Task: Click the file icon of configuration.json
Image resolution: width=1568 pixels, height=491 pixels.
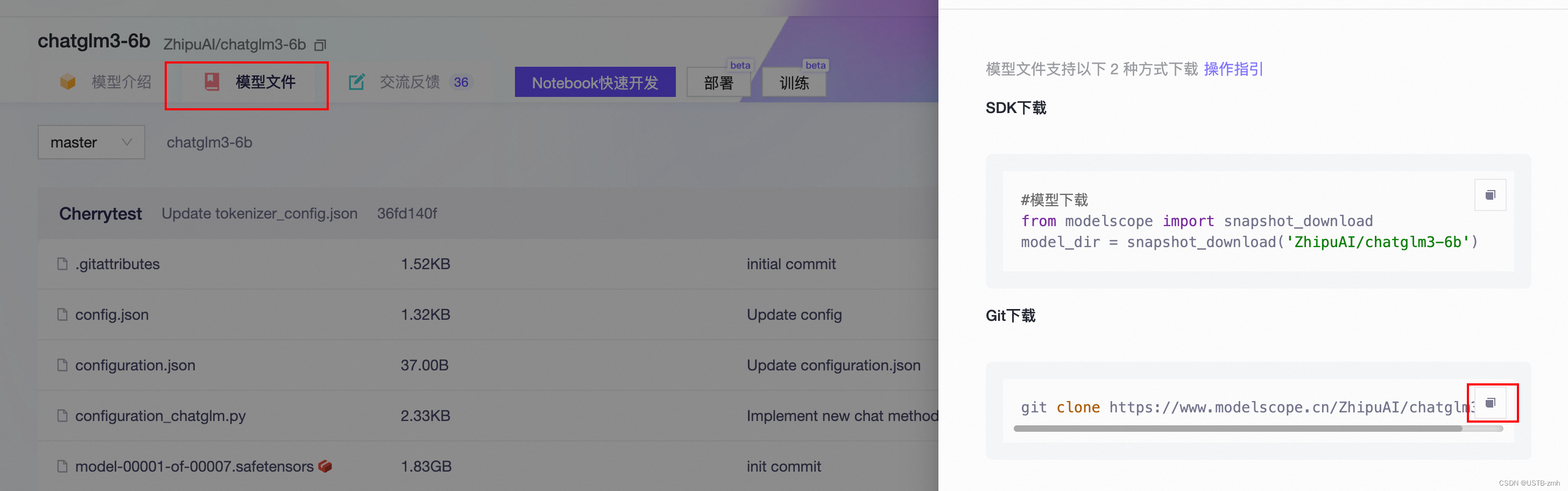Action: [62, 365]
